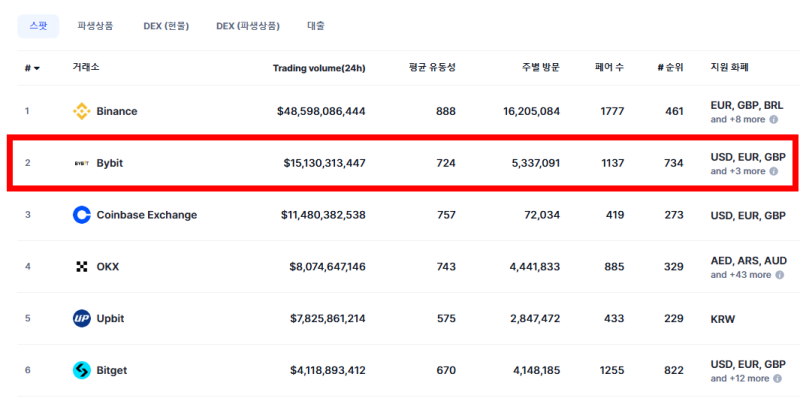Screen dimensions: 800x404
Task: Click Bybit pair count 1137
Action: point(612,163)
